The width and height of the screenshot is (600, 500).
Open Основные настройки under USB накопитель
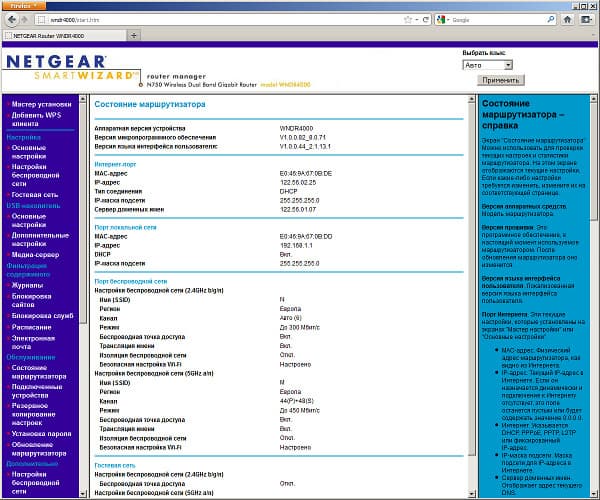point(29,220)
